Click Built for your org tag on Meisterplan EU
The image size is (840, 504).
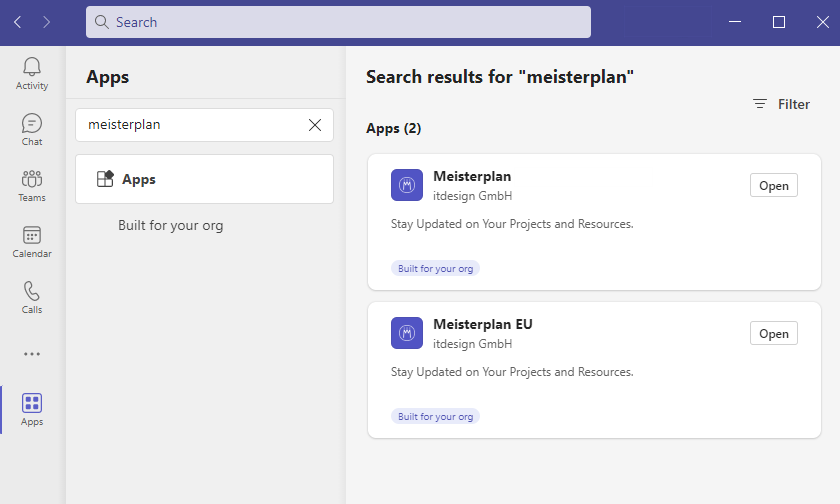(x=435, y=416)
